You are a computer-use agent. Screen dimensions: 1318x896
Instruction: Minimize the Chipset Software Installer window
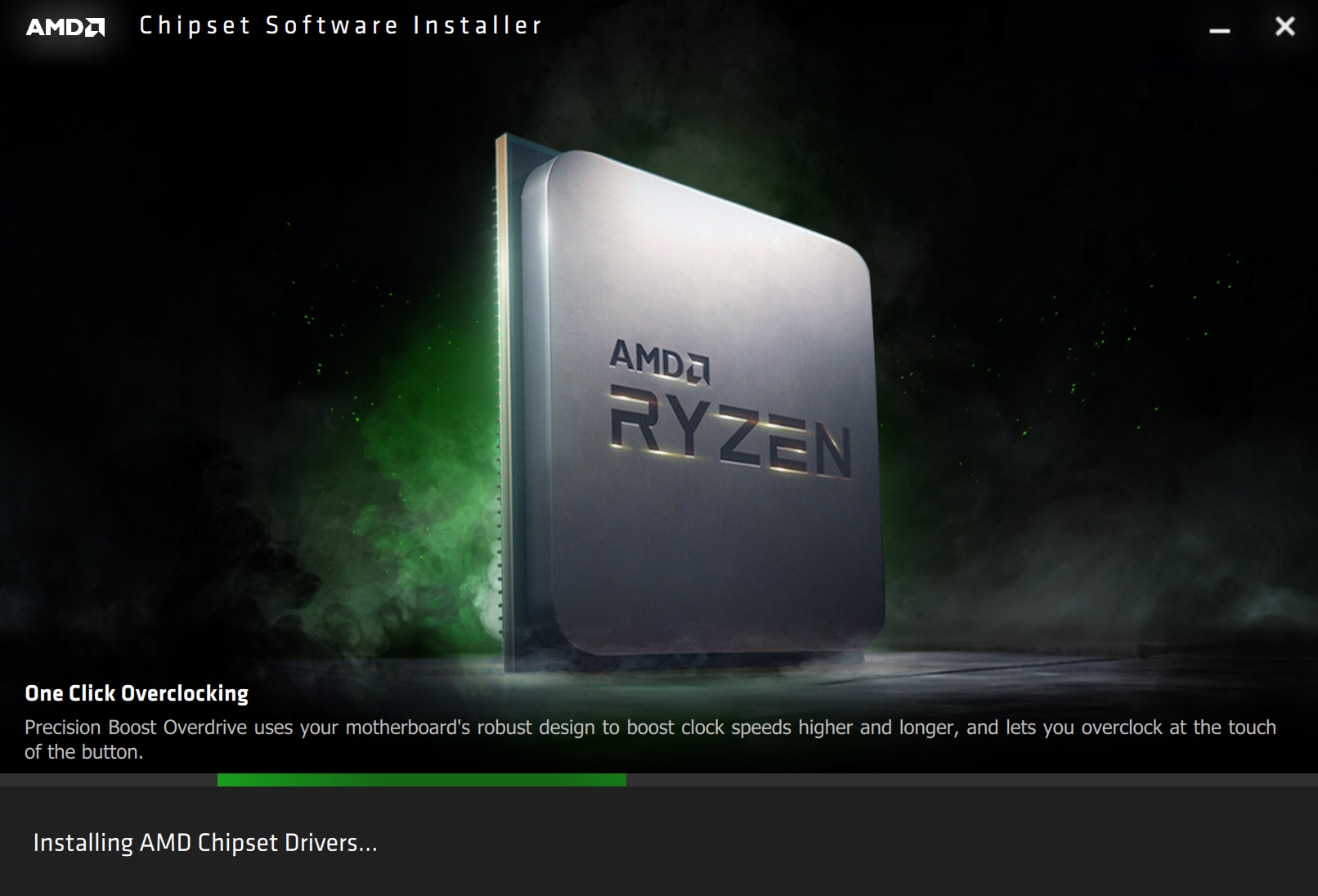pos(1219,28)
